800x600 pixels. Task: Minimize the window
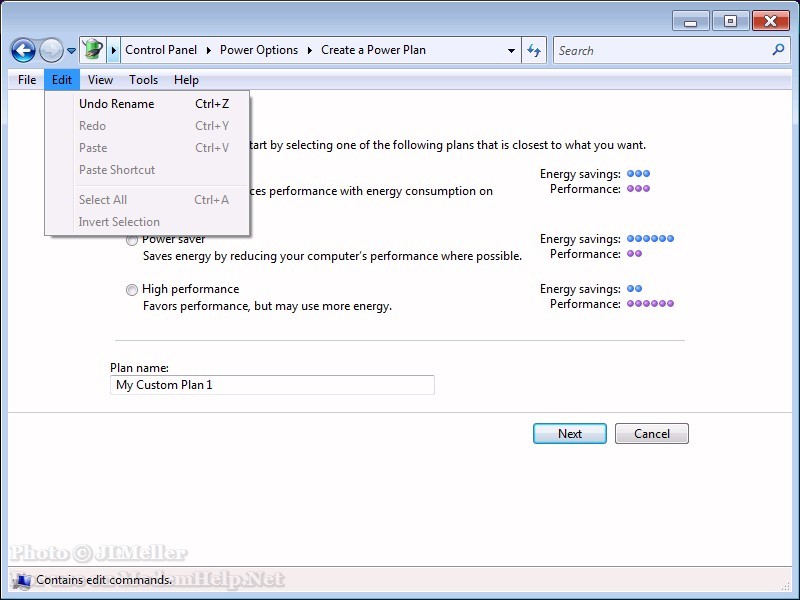pyautogui.click(x=690, y=21)
